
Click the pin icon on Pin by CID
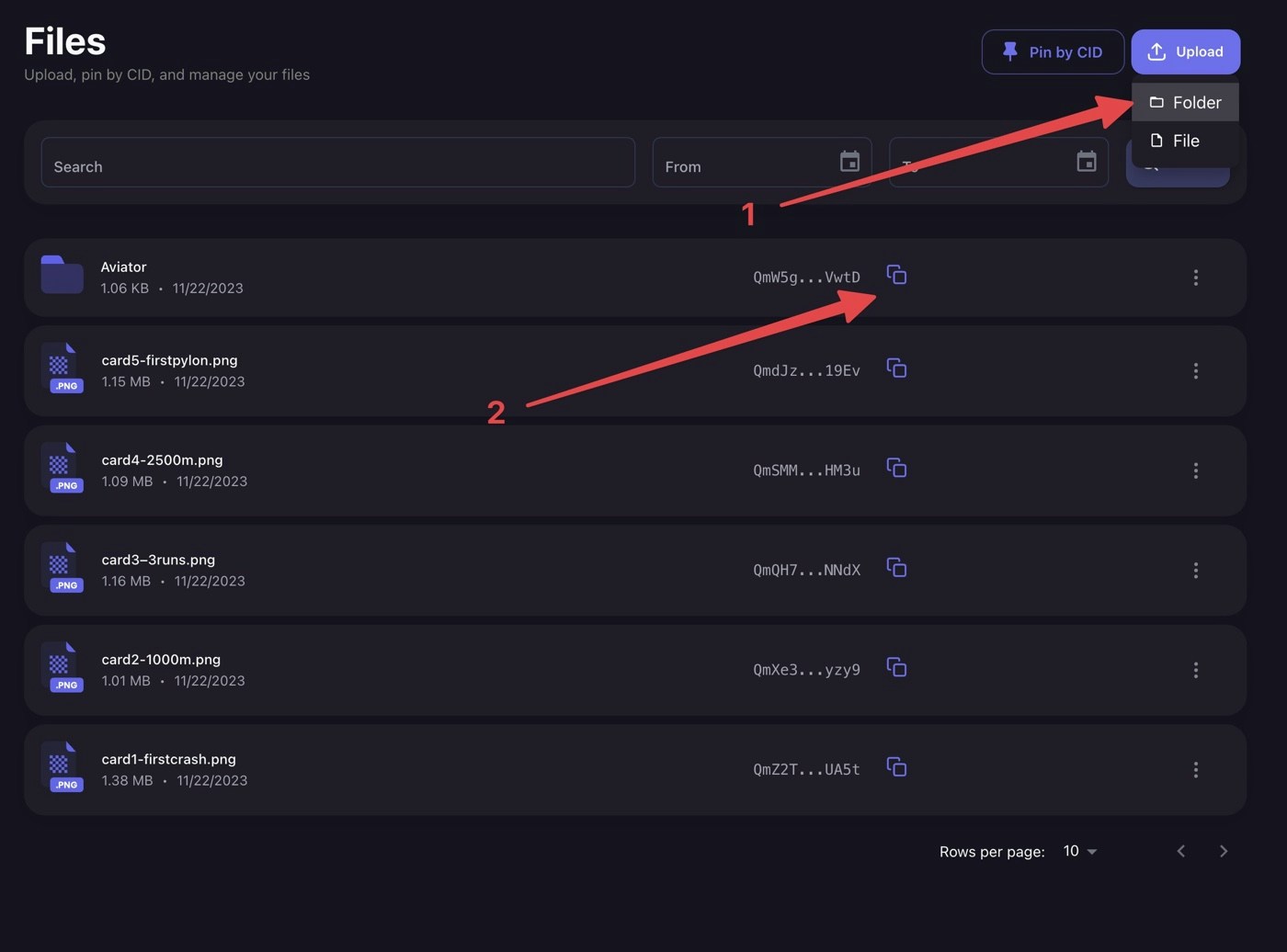click(x=1009, y=51)
